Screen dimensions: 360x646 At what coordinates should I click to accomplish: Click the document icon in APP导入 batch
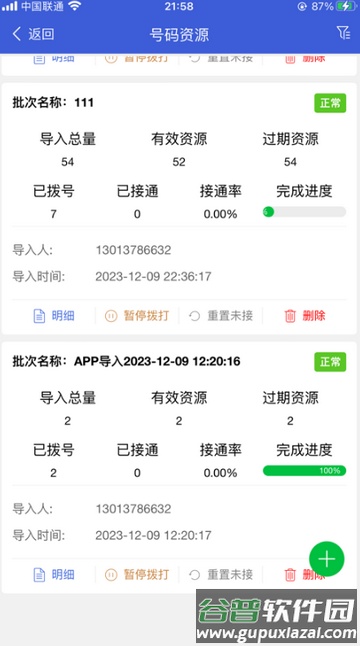tap(39, 575)
